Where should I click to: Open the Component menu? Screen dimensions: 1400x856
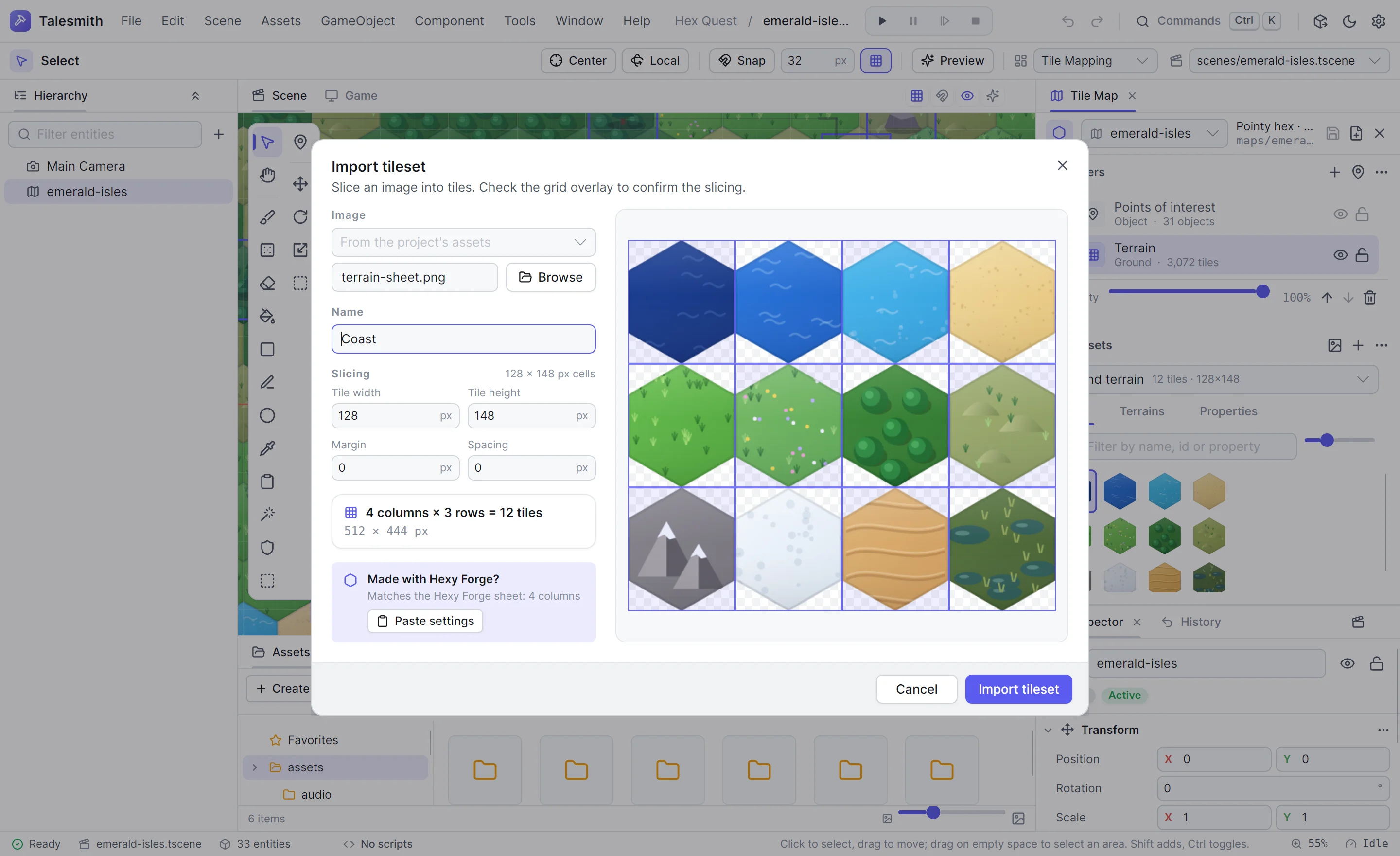449,21
